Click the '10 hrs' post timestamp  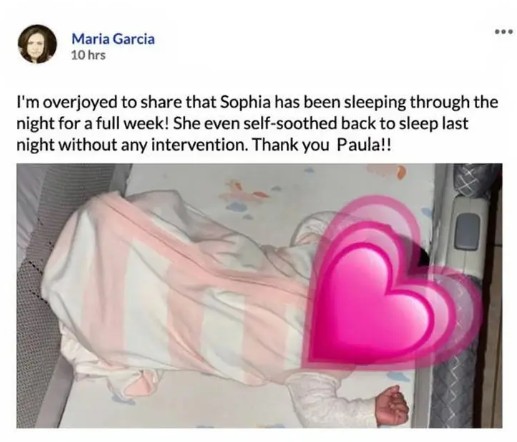[x=88, y=55]
